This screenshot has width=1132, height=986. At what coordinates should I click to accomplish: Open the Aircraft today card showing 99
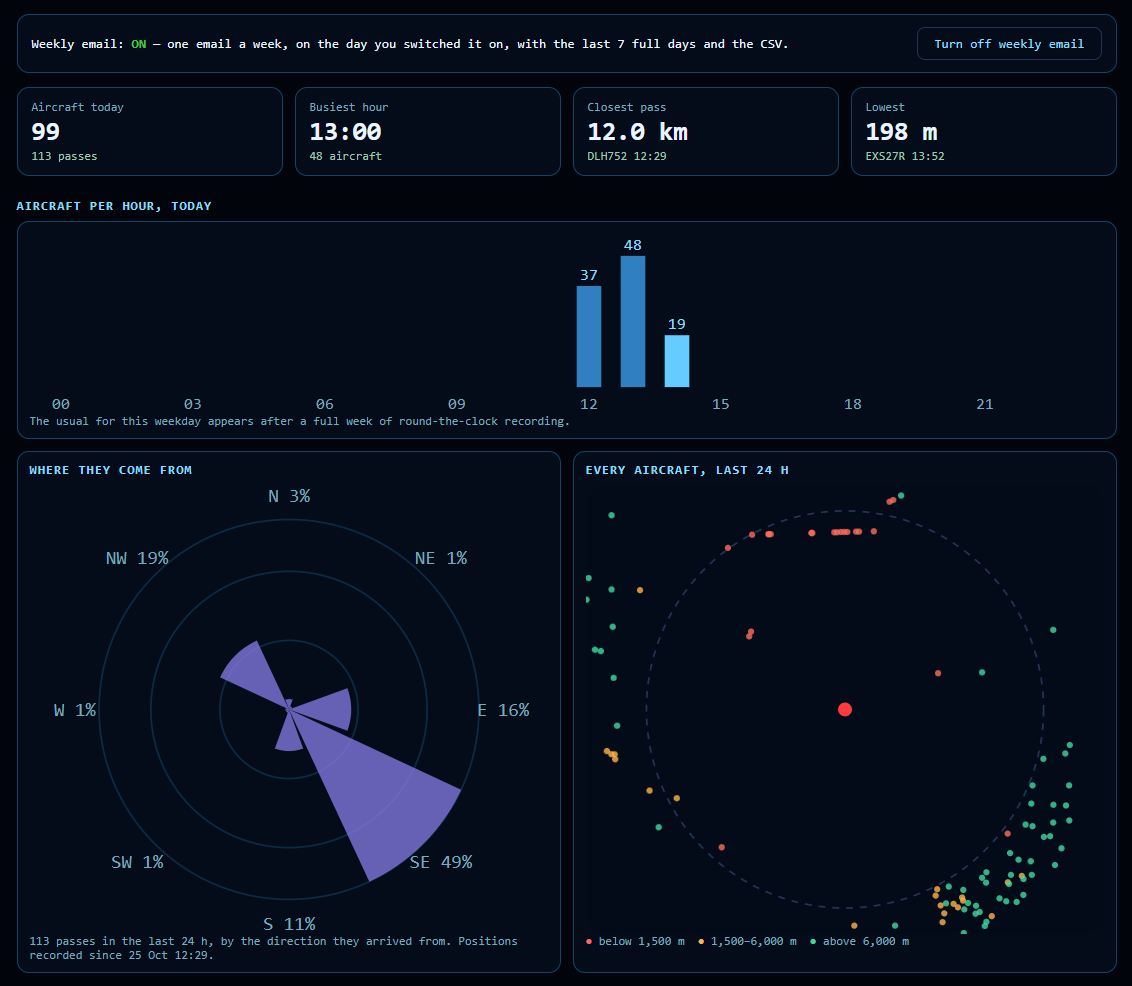tap(150, 131)
